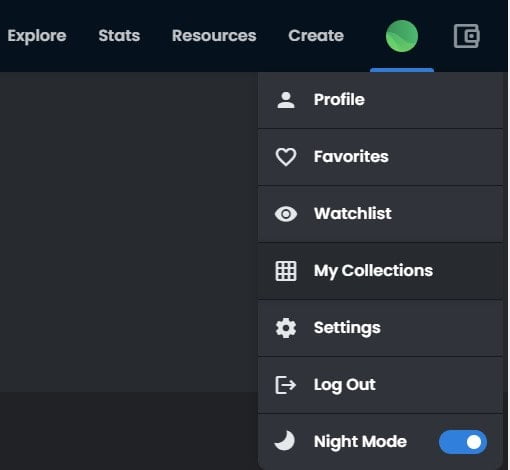Toggle the Night Mode switch off
The width and height of the screenshot is (510, 470).
(463, 442)
